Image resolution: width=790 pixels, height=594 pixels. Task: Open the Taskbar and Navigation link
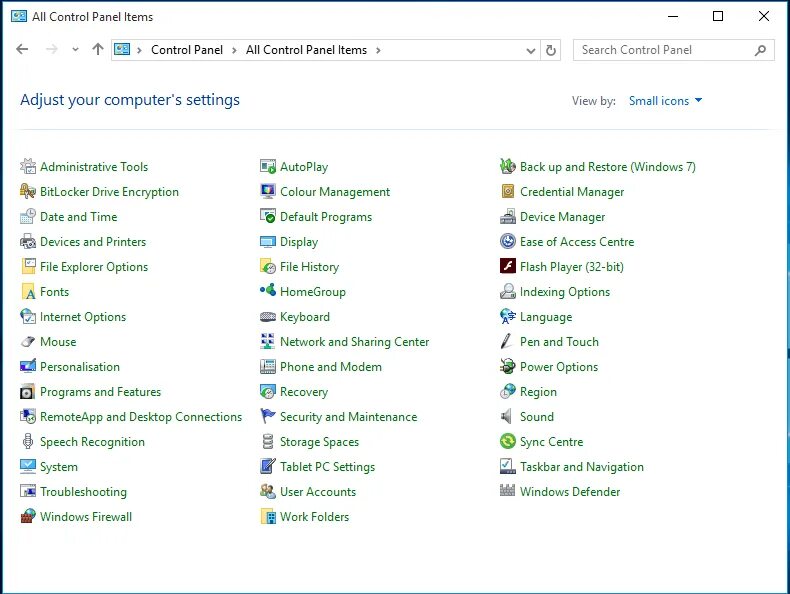click(x=582, y=467)
